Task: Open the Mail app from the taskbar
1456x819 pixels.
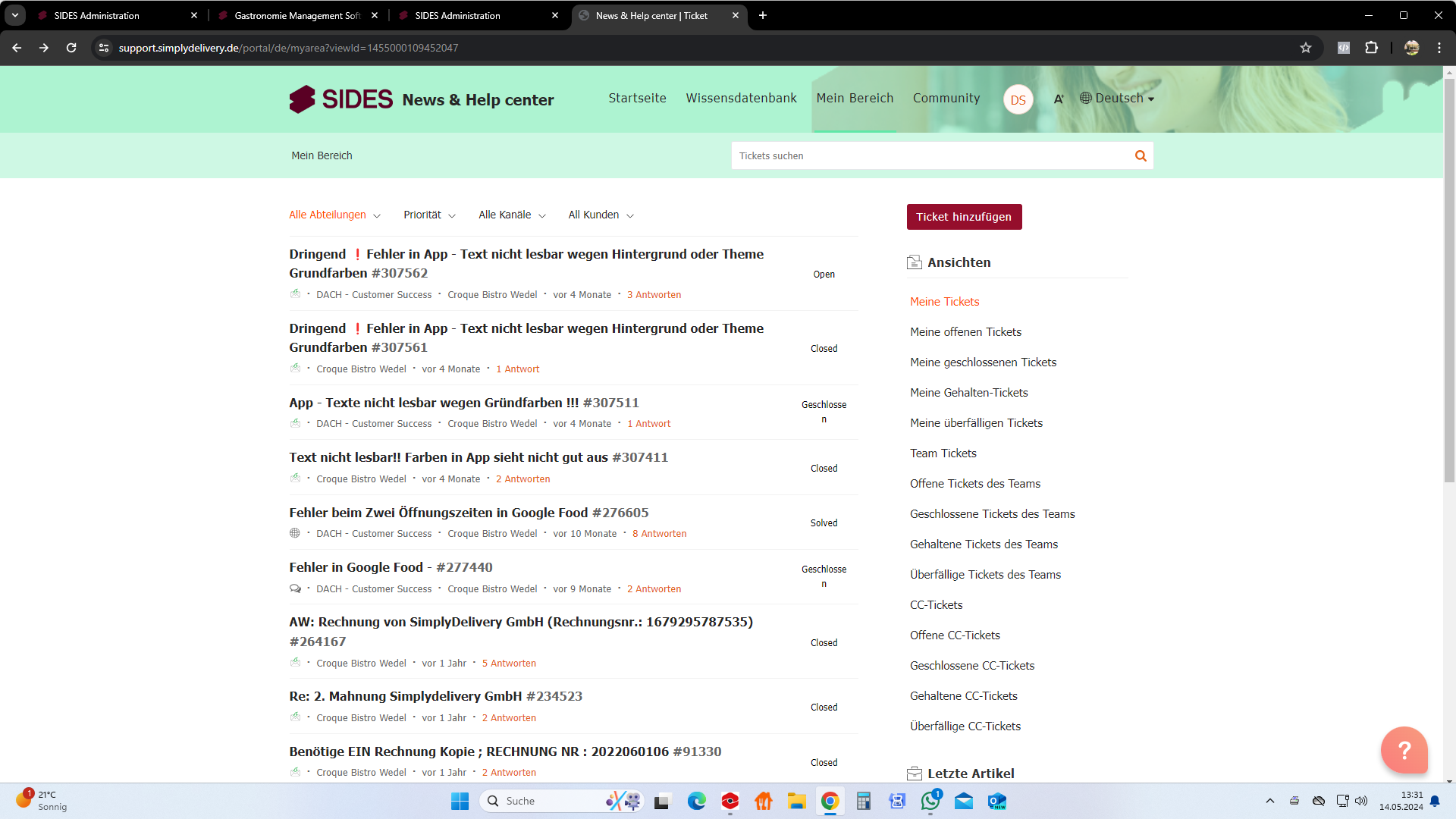Action: 964,801
